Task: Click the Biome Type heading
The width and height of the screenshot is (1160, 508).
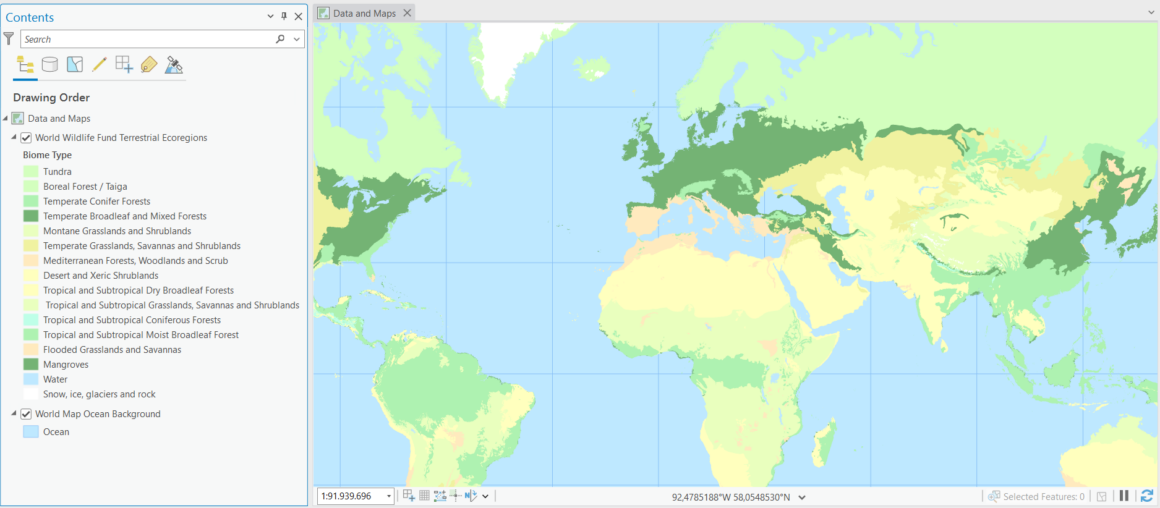Action: (x=47, y=155)
